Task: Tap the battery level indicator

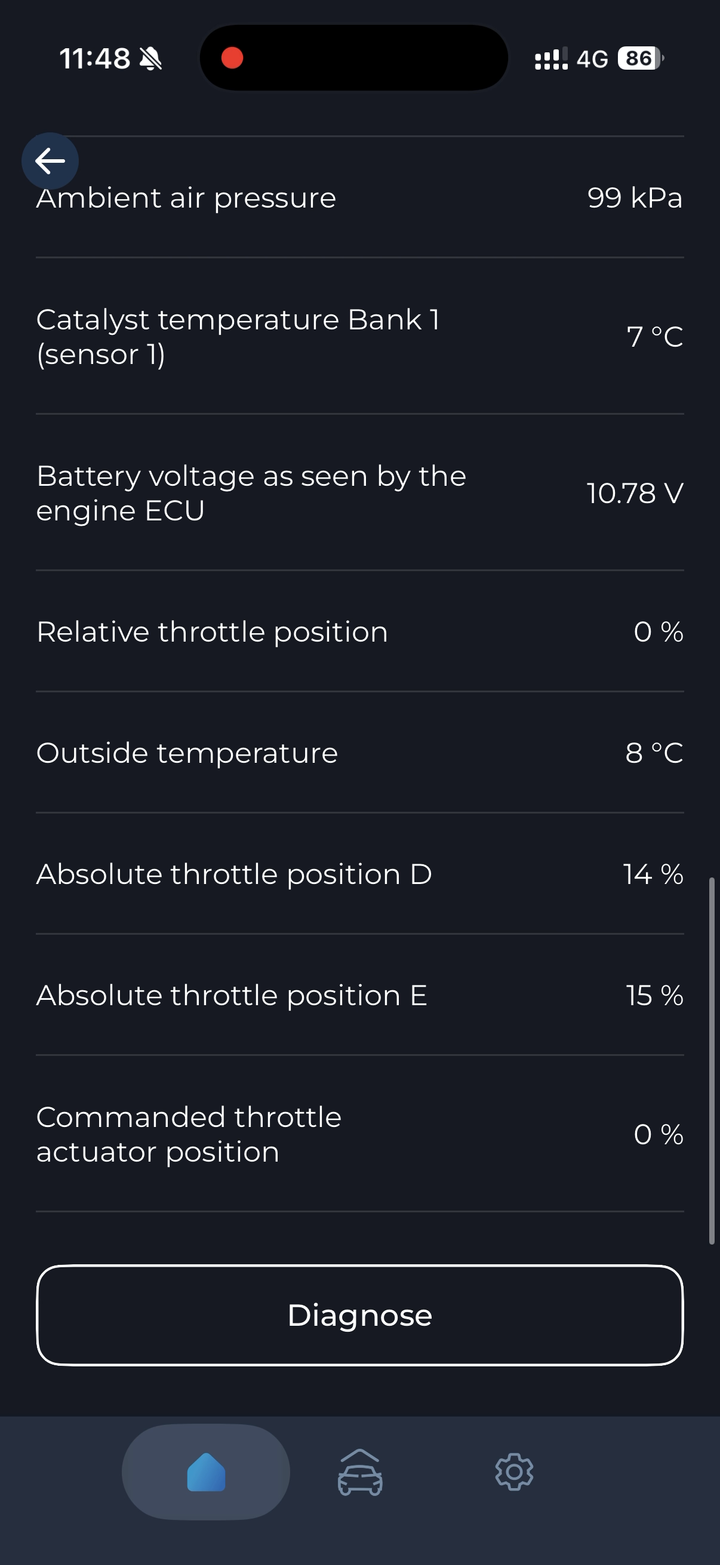Action: pyautogui.click(x=640, y=59)
